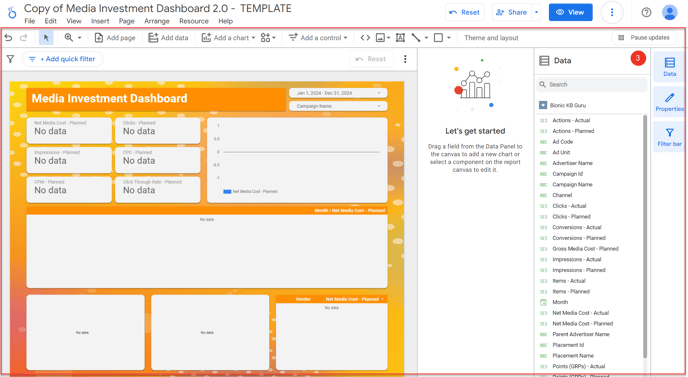Click the red notification badge showing 3
Screen dimensions: 688x377
coord(638,58)
